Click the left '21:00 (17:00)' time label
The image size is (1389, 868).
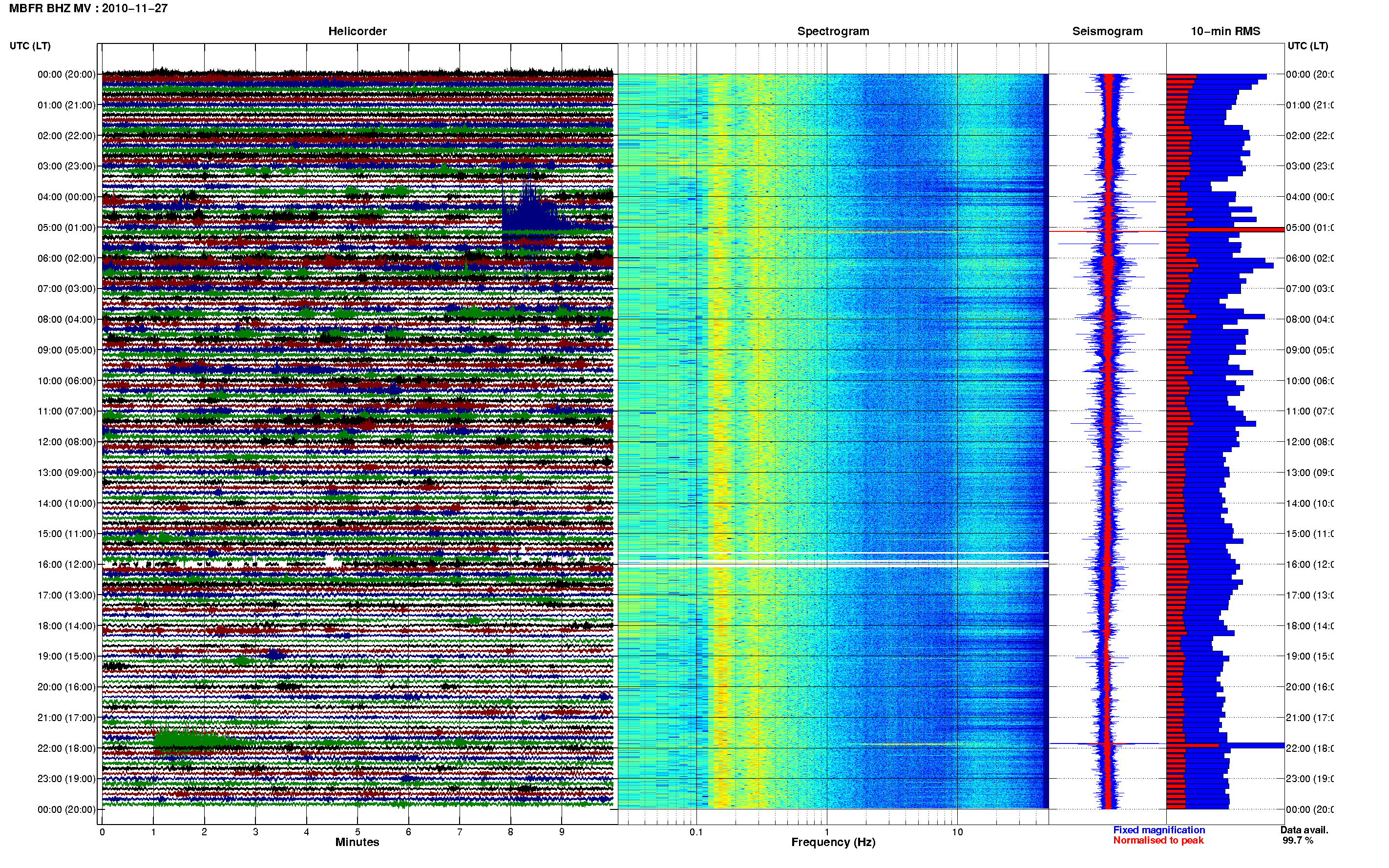(x=66, y=718)
